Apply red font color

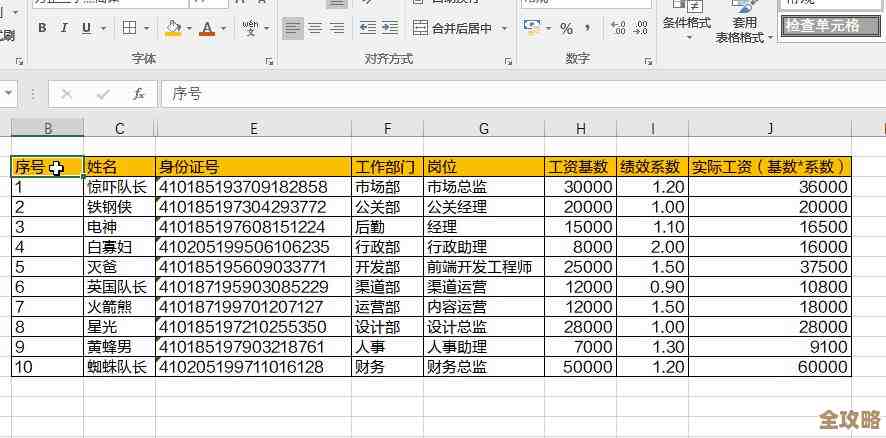[208, 28]
